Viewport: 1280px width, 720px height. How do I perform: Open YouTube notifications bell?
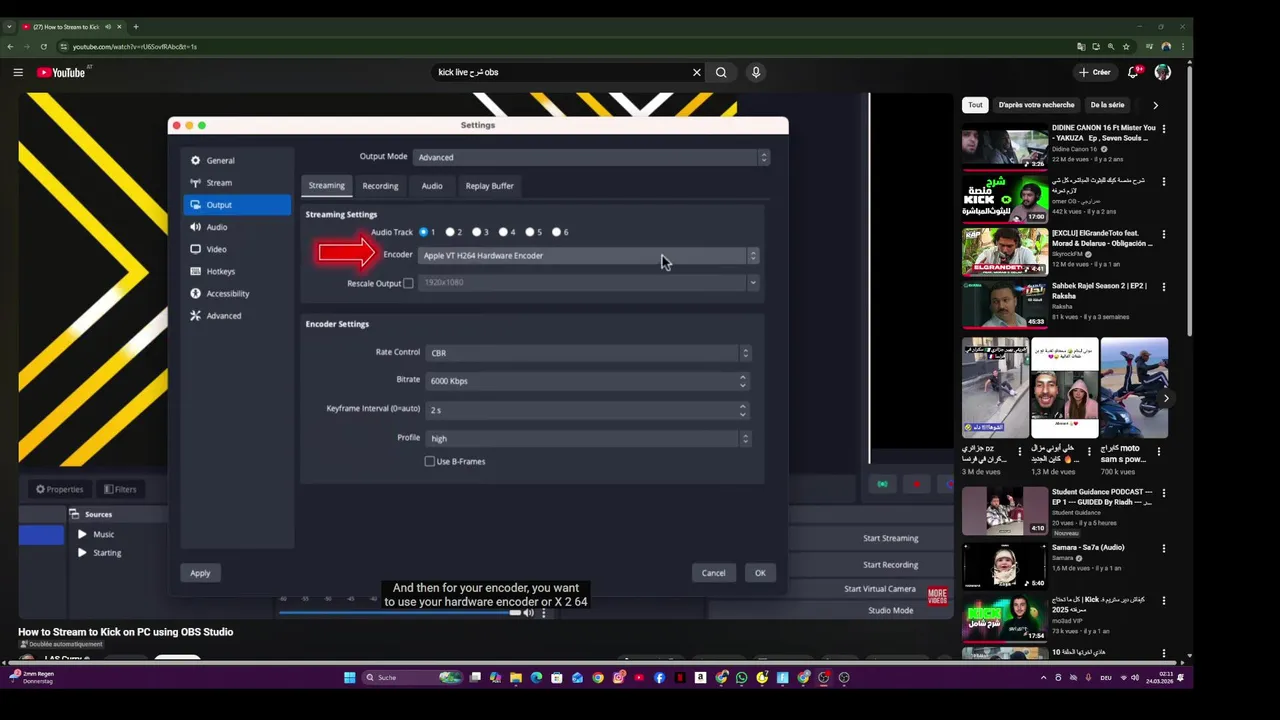pyautogui.click(x=1133, y=72)
